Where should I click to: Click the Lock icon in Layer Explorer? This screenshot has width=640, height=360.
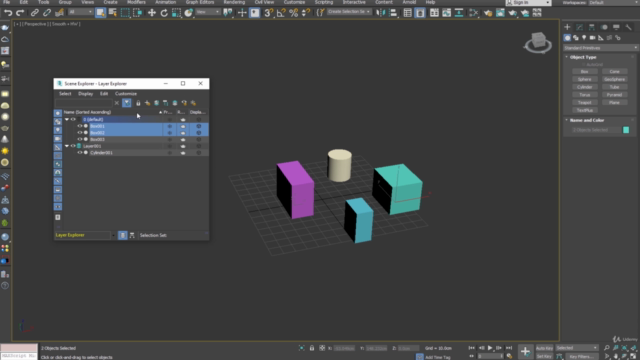tap(138, 103)
